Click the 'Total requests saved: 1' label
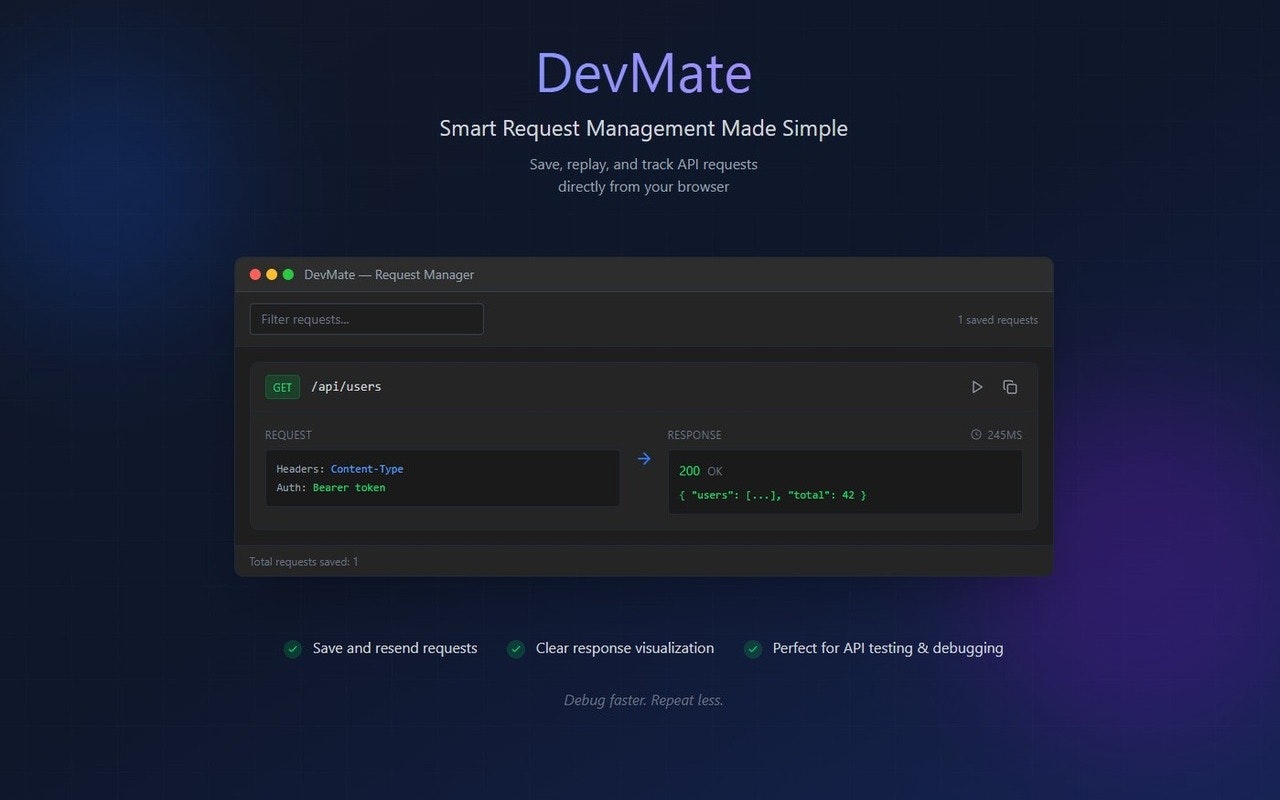 coord(303,561)
